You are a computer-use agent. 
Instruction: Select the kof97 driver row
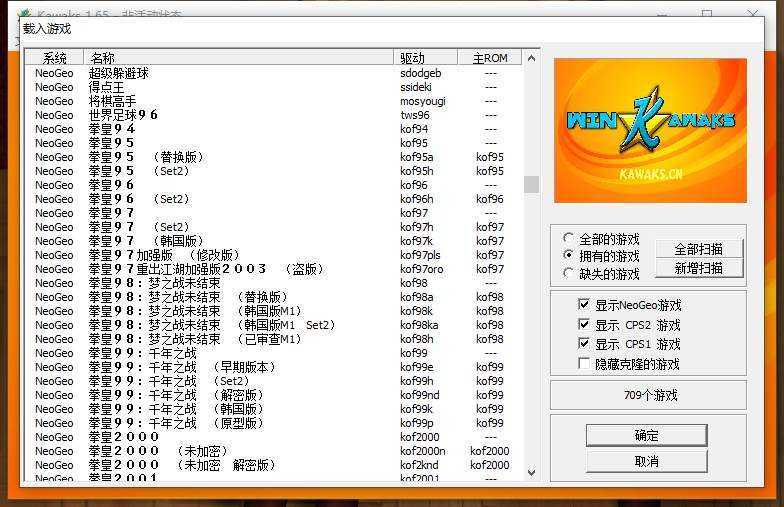coord(274,213)
